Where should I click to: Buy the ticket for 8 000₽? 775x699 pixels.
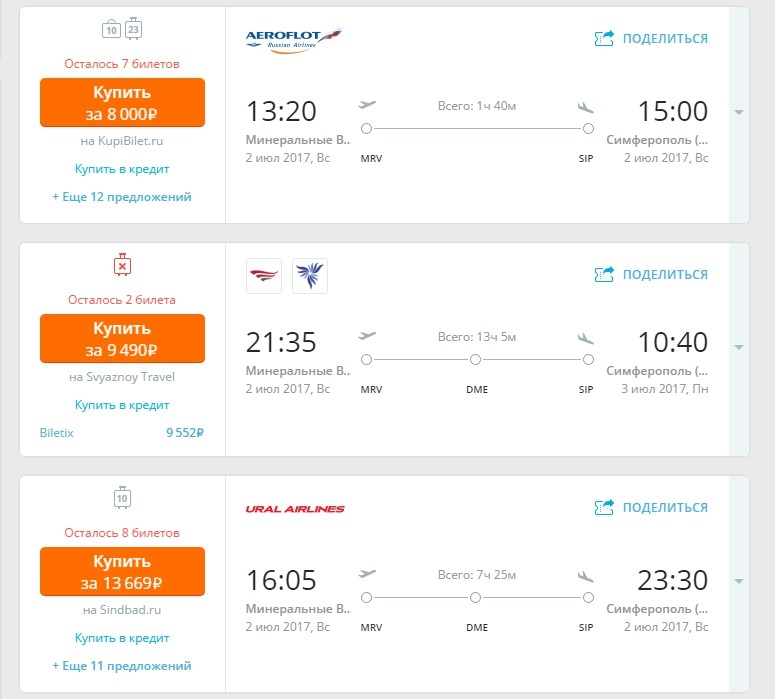pos(122,103)
